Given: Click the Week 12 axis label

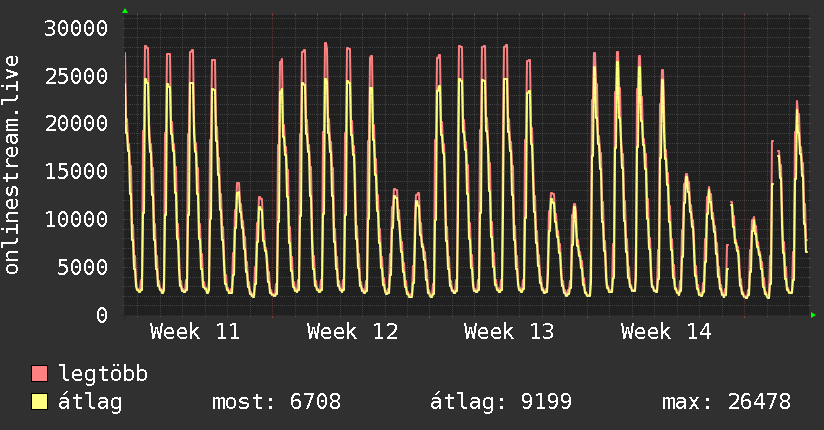Looking at the screenshot, I should (x=352, y=331).
